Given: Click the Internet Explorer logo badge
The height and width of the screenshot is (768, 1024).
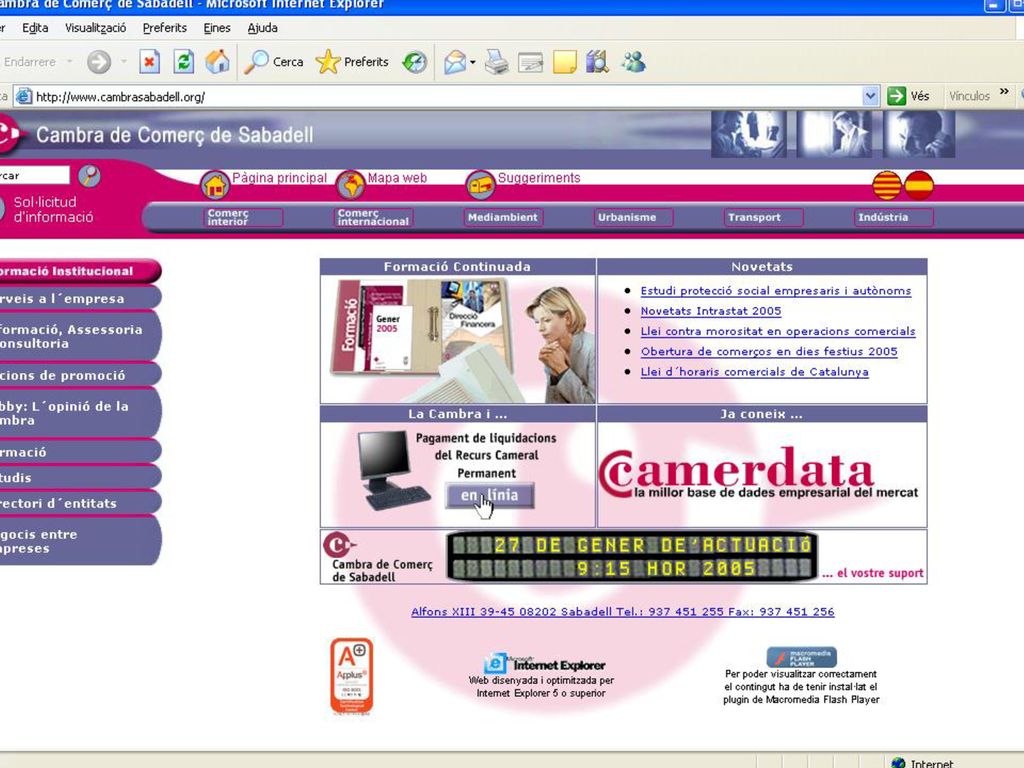Looking at the screenshot, I should (x=545, y=663).
